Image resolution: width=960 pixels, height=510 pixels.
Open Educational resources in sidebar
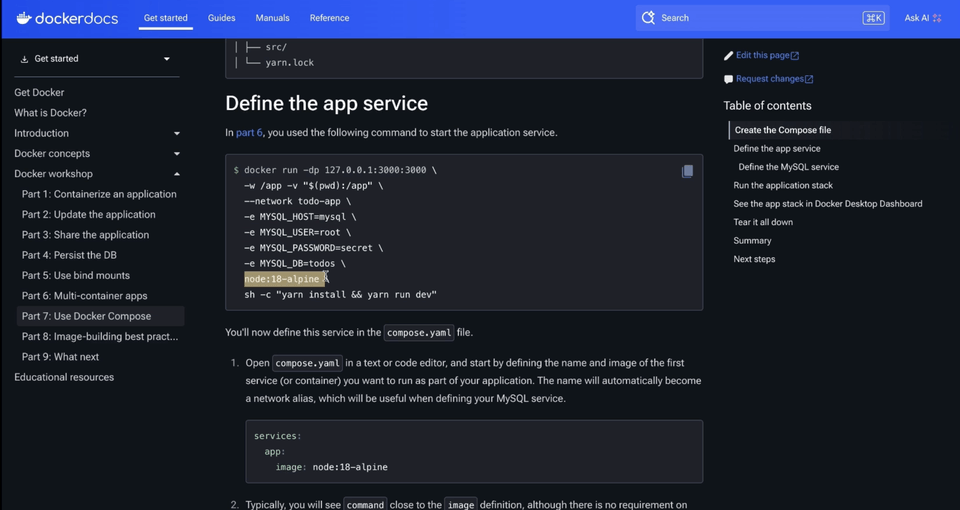[x=64, y=377]
